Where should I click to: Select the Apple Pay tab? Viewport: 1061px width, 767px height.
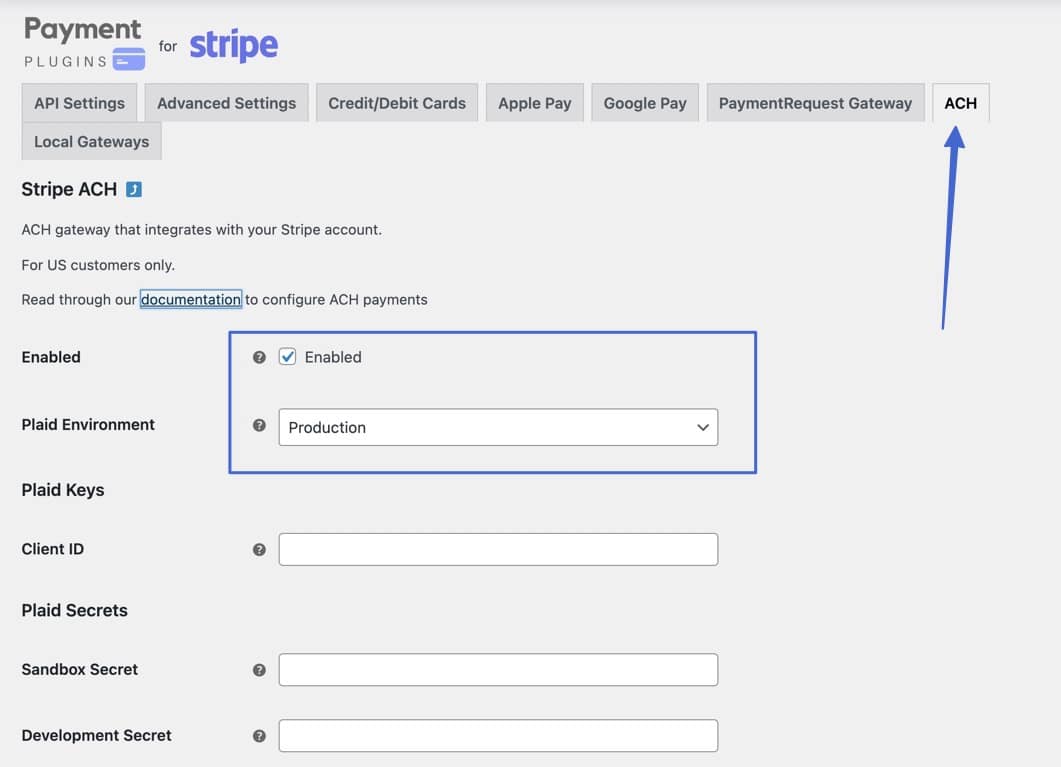(534, 103)
